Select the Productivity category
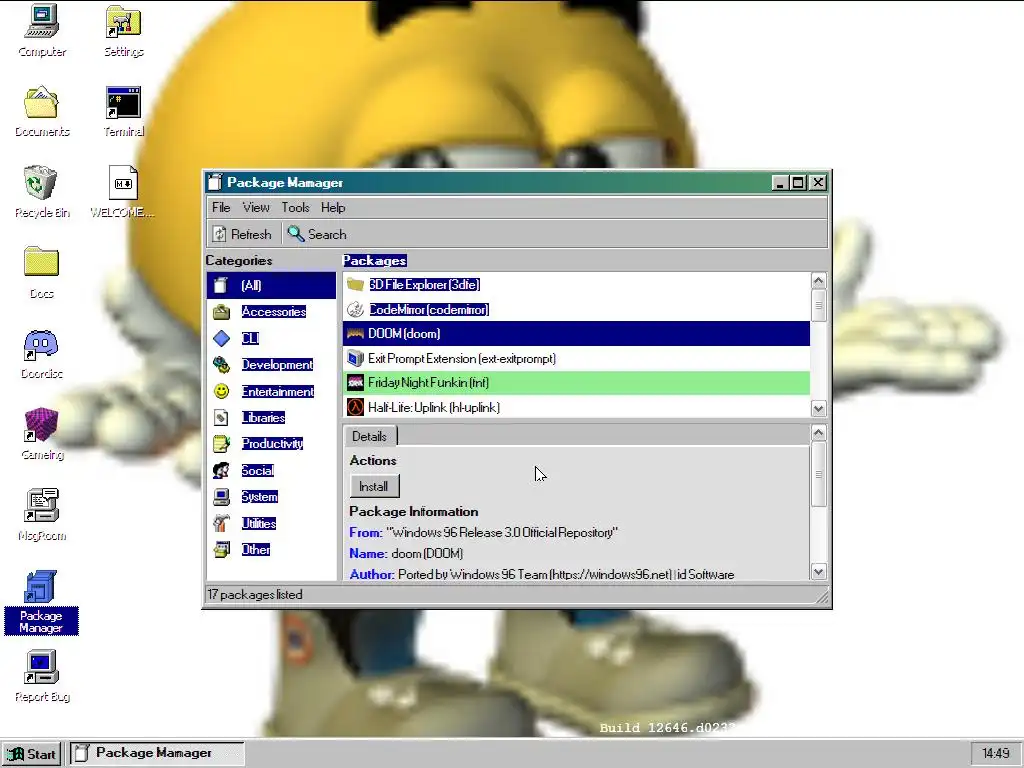Screen dimensions: 1024x768 click(x=272, y=443)
